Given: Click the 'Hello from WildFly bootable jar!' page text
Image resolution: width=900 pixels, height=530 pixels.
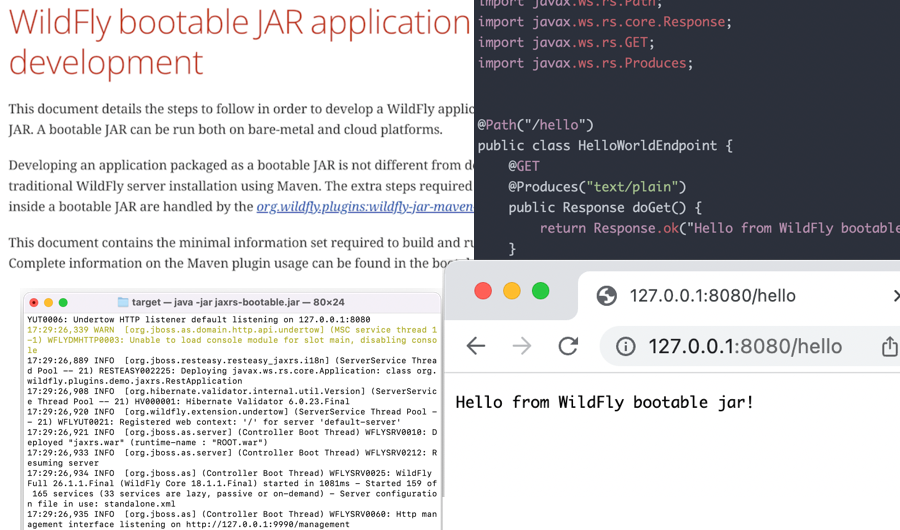Looking at the screenshot, I should (x=604, y=403).
